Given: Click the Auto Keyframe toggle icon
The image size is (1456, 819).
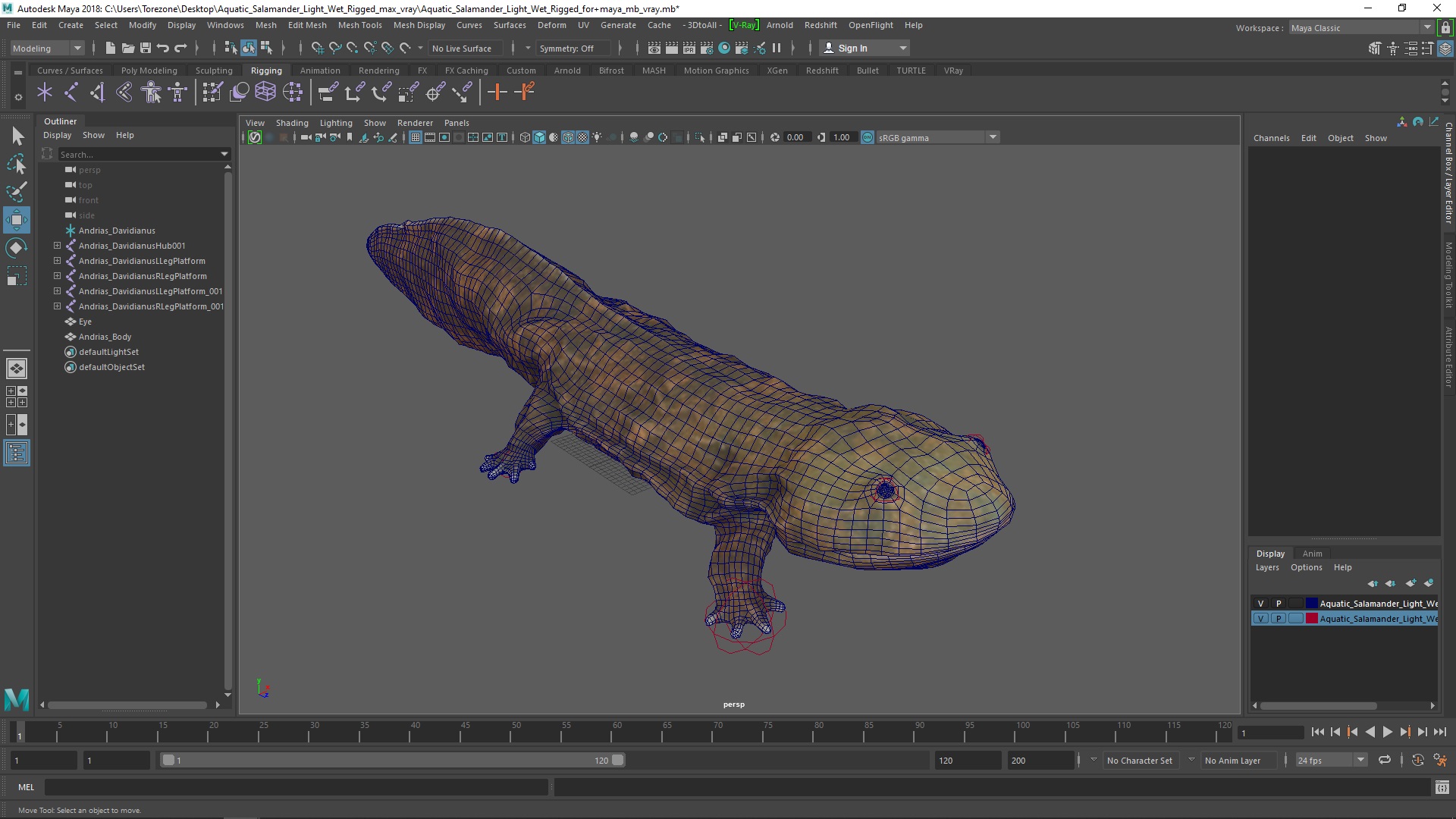Looking at the screenshot, I should [1418, 760].
